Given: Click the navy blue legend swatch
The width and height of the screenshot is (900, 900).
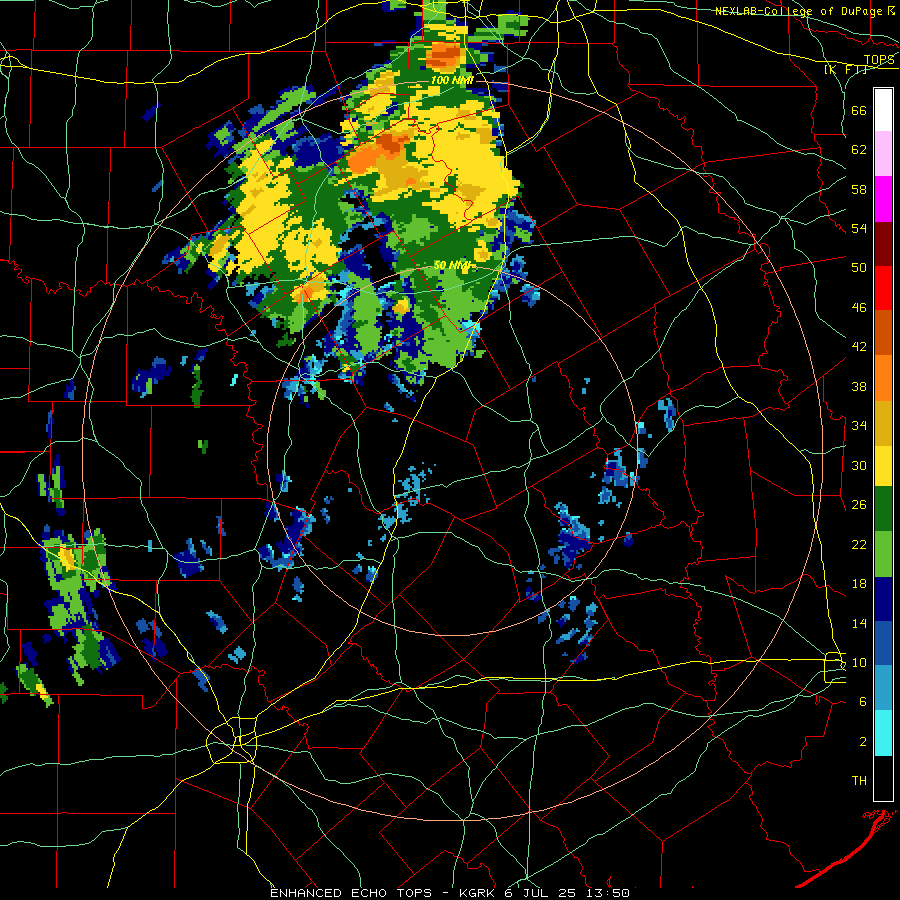Looking at the screenshot, I should [x=883, y=599].
